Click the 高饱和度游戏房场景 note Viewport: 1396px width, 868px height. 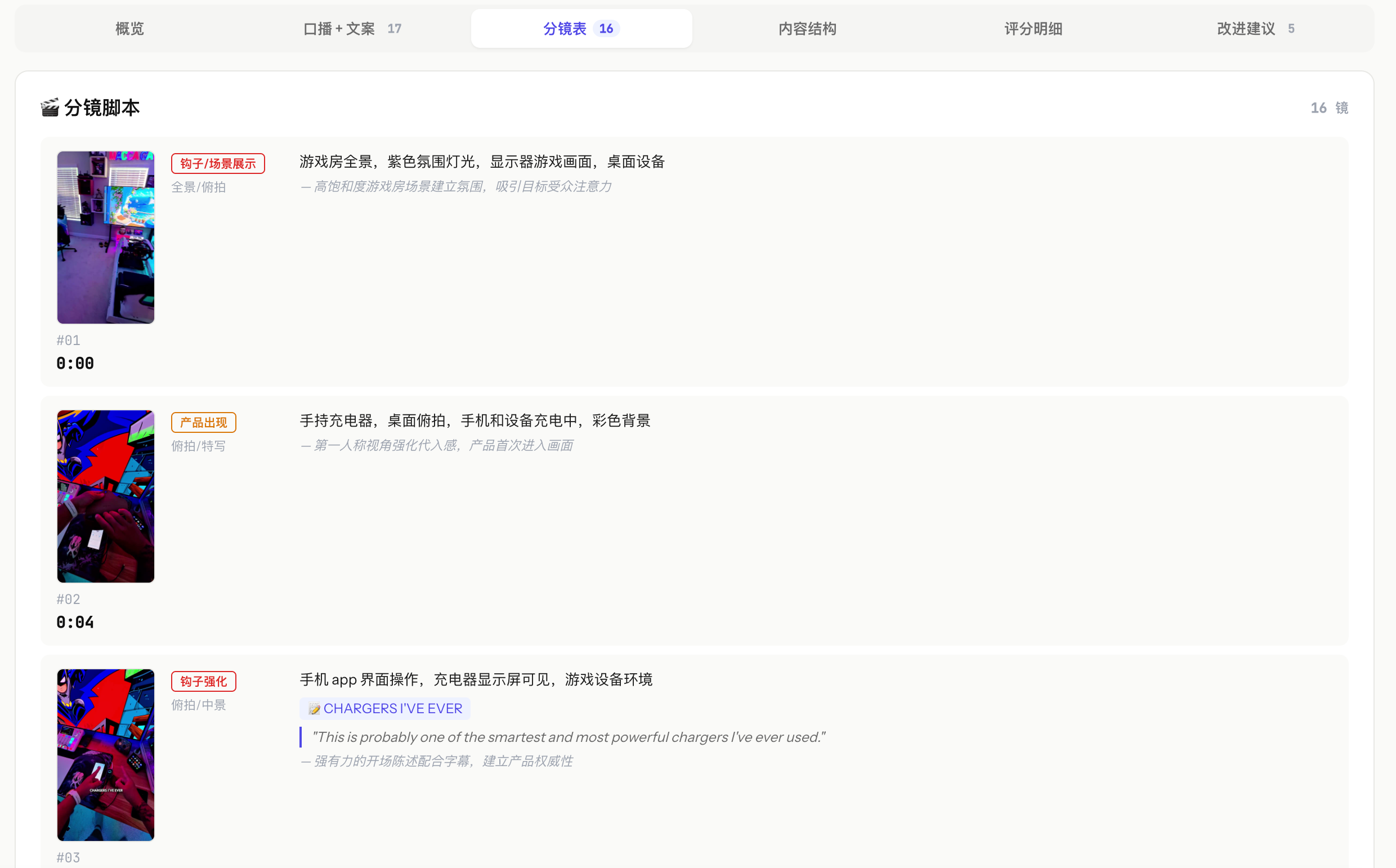point(456,186)
